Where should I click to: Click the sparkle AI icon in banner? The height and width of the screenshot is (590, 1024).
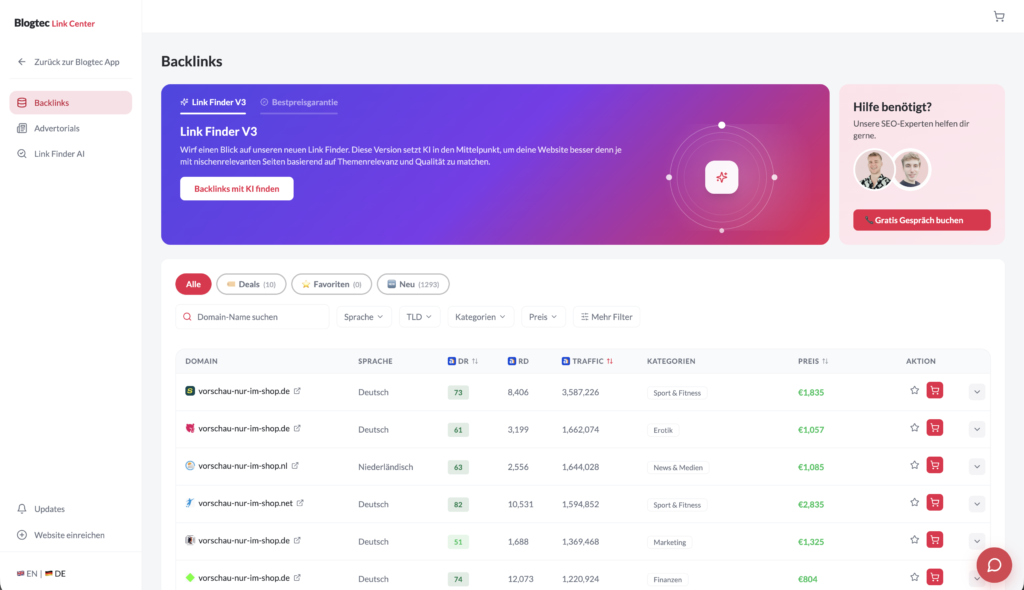(x=722, y=177)
